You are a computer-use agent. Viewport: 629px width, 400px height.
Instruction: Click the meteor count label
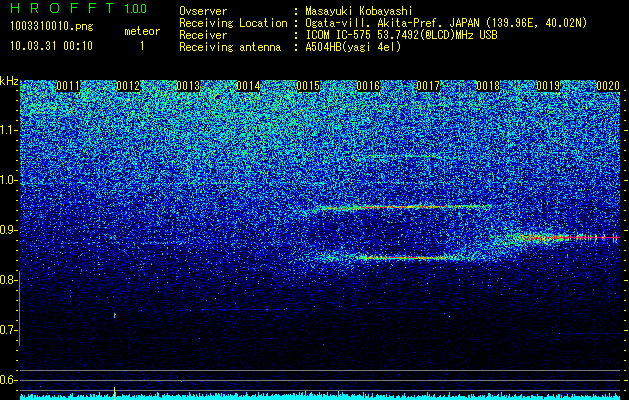(142, 31)
